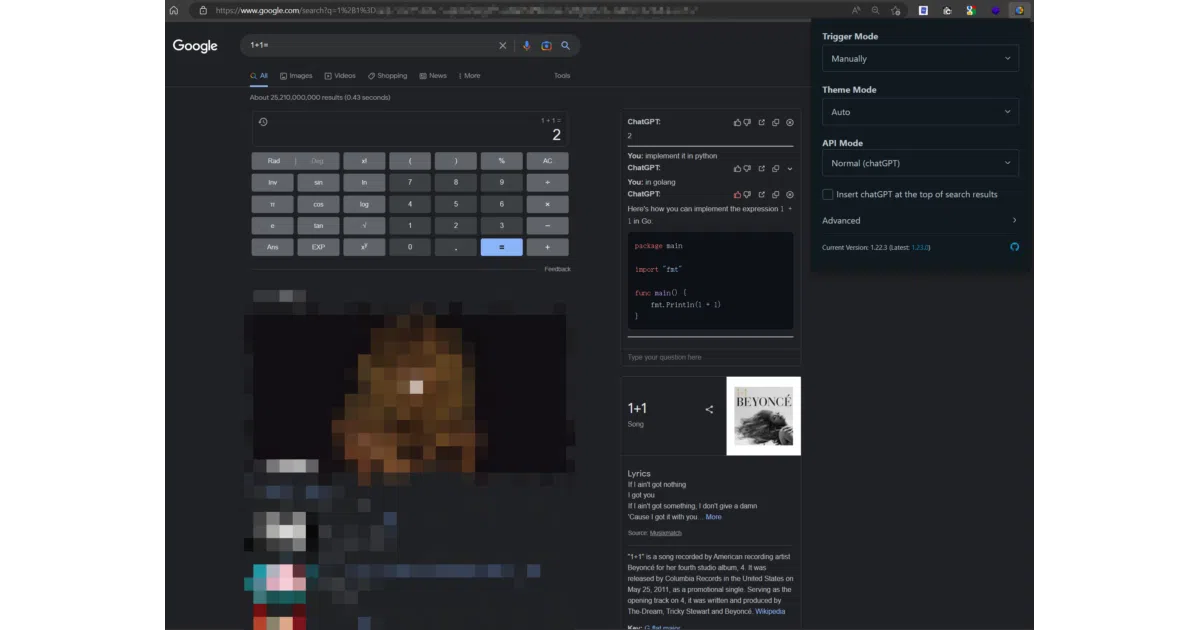Viewport: 1200px width, 630px height.
Task: View site lock info in address bar
Action: click(203, 10)
